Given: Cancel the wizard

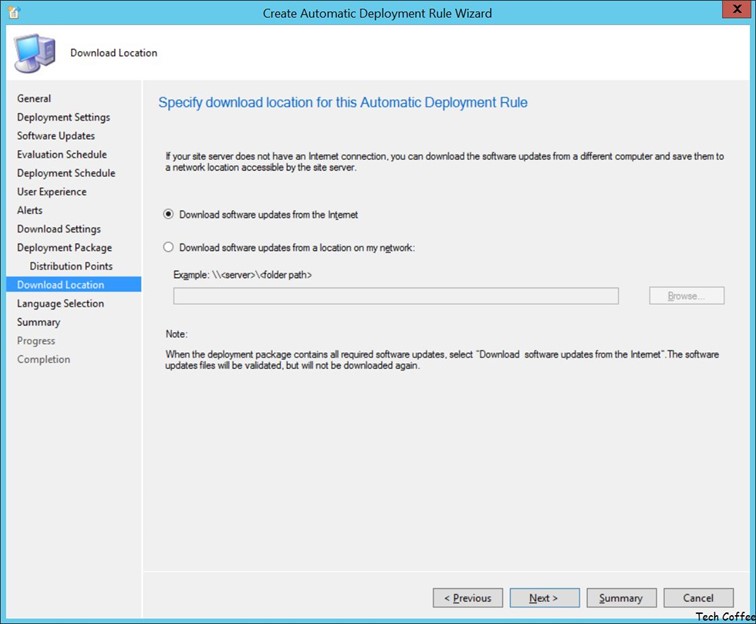Looking at the screenshot, I should [x=699, y=598].
